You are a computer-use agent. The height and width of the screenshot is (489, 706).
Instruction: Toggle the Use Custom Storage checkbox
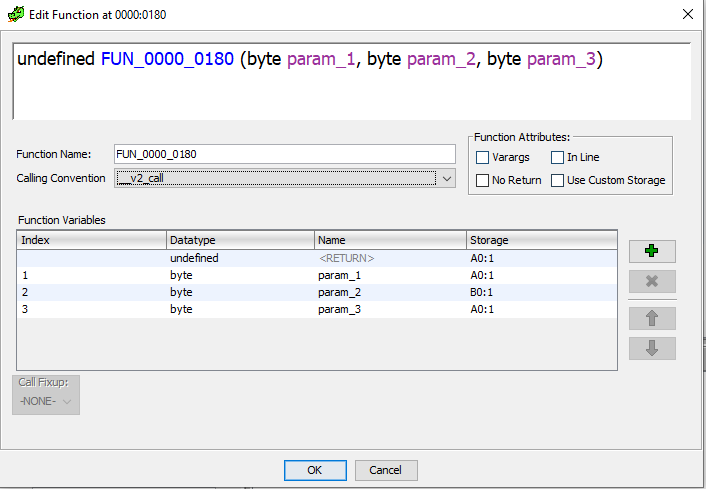click(557, 180)
